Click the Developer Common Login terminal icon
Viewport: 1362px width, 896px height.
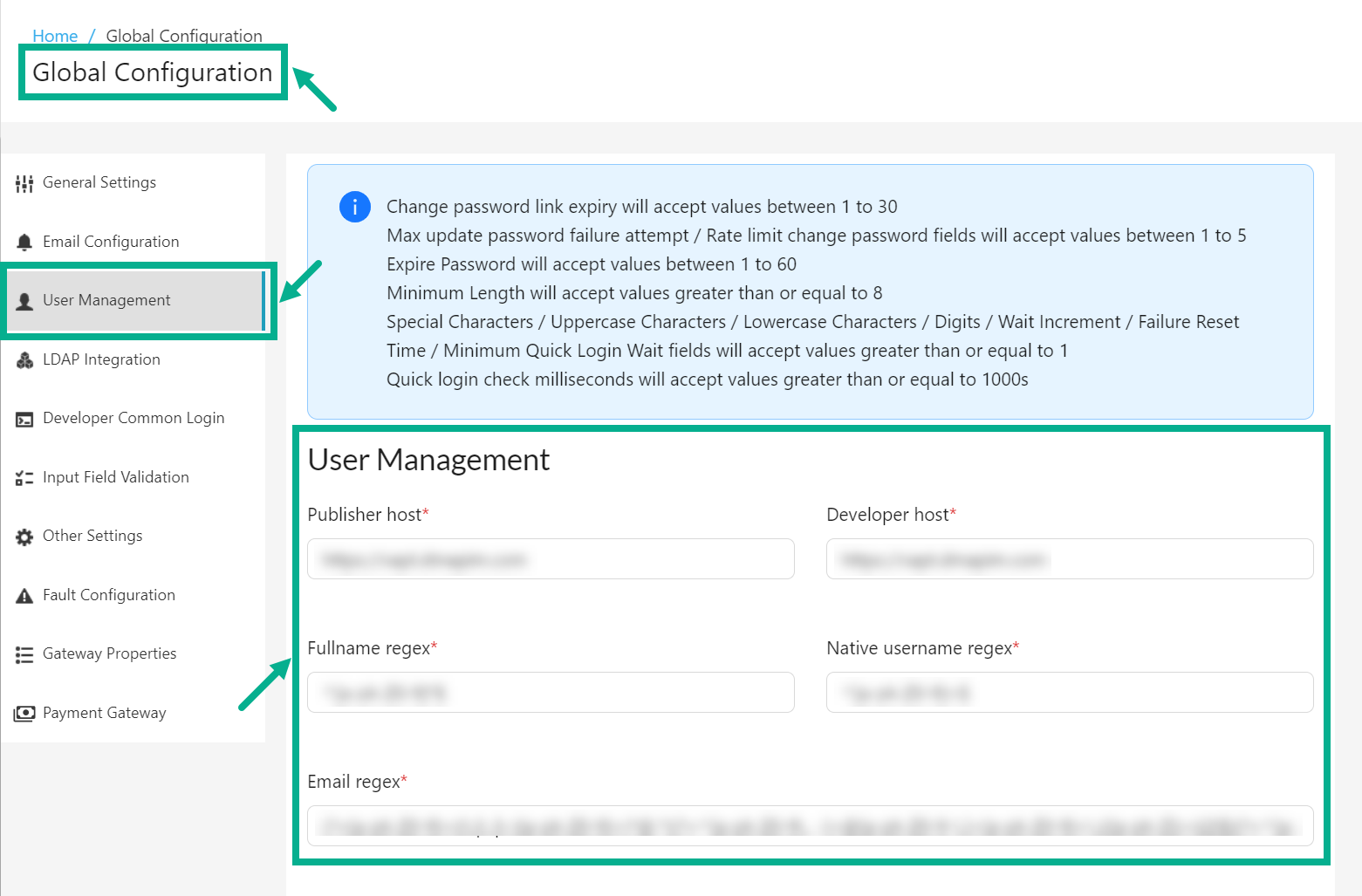[24, 418]
